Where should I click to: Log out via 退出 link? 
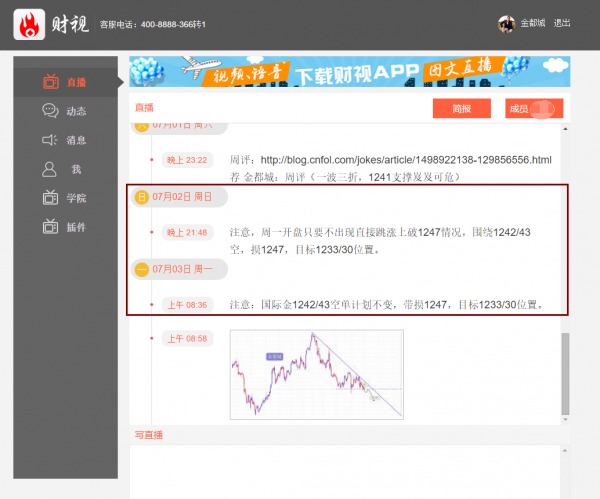pyautogui.click(x=562, y=24)
